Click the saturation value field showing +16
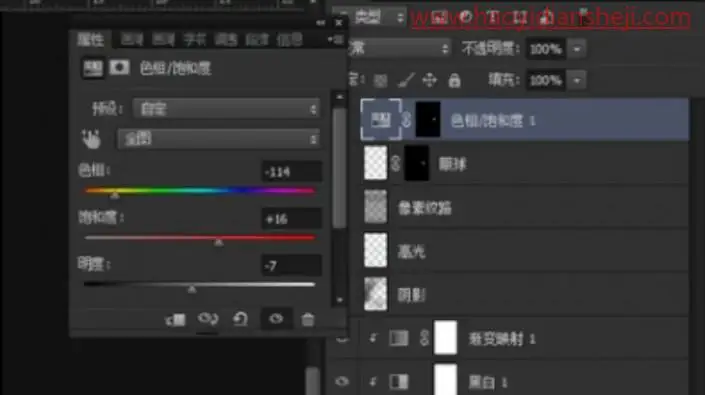This screenshot has width=705, height=395. click(292, 219)
